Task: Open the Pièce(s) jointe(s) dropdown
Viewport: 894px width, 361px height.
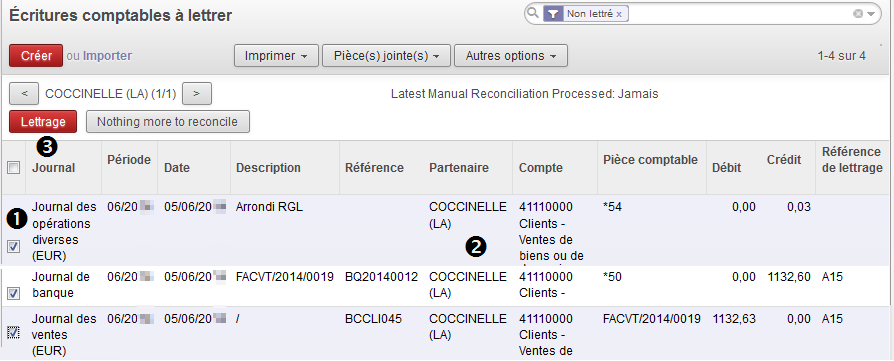Action: (387, 56)
